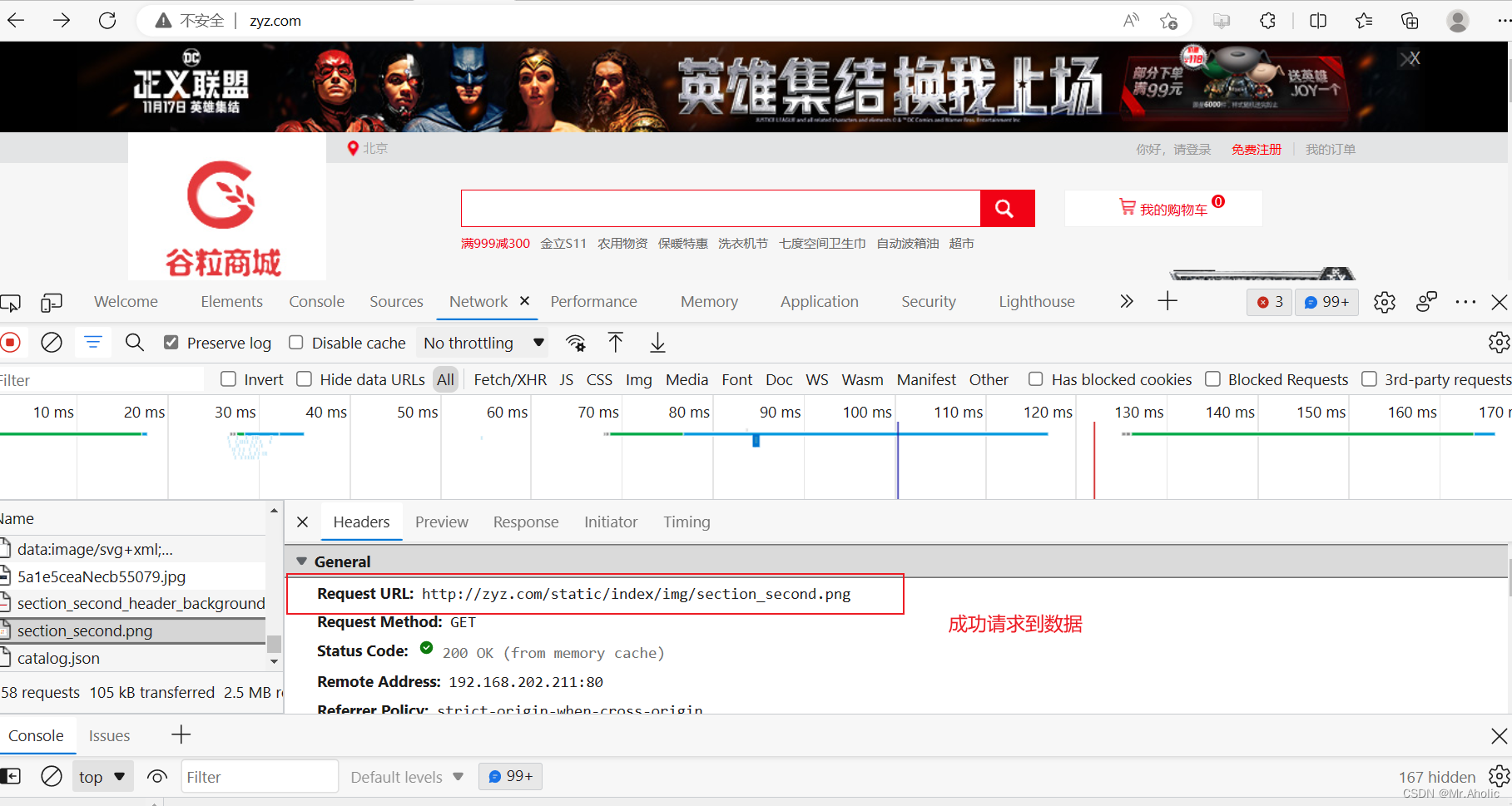Open console settings gear
Image resolution: width=1512 pixels, height=806 pixels.
click(x=1499, y=777)
